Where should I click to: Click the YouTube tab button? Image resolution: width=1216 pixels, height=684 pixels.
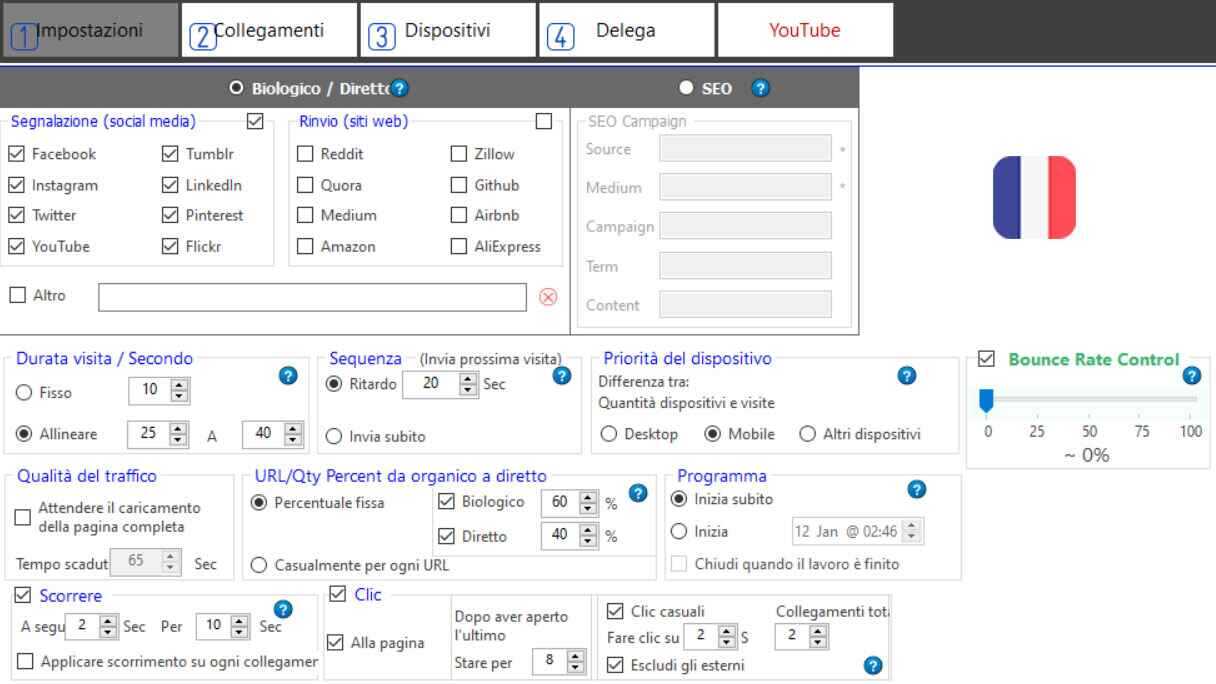point(804,31)
